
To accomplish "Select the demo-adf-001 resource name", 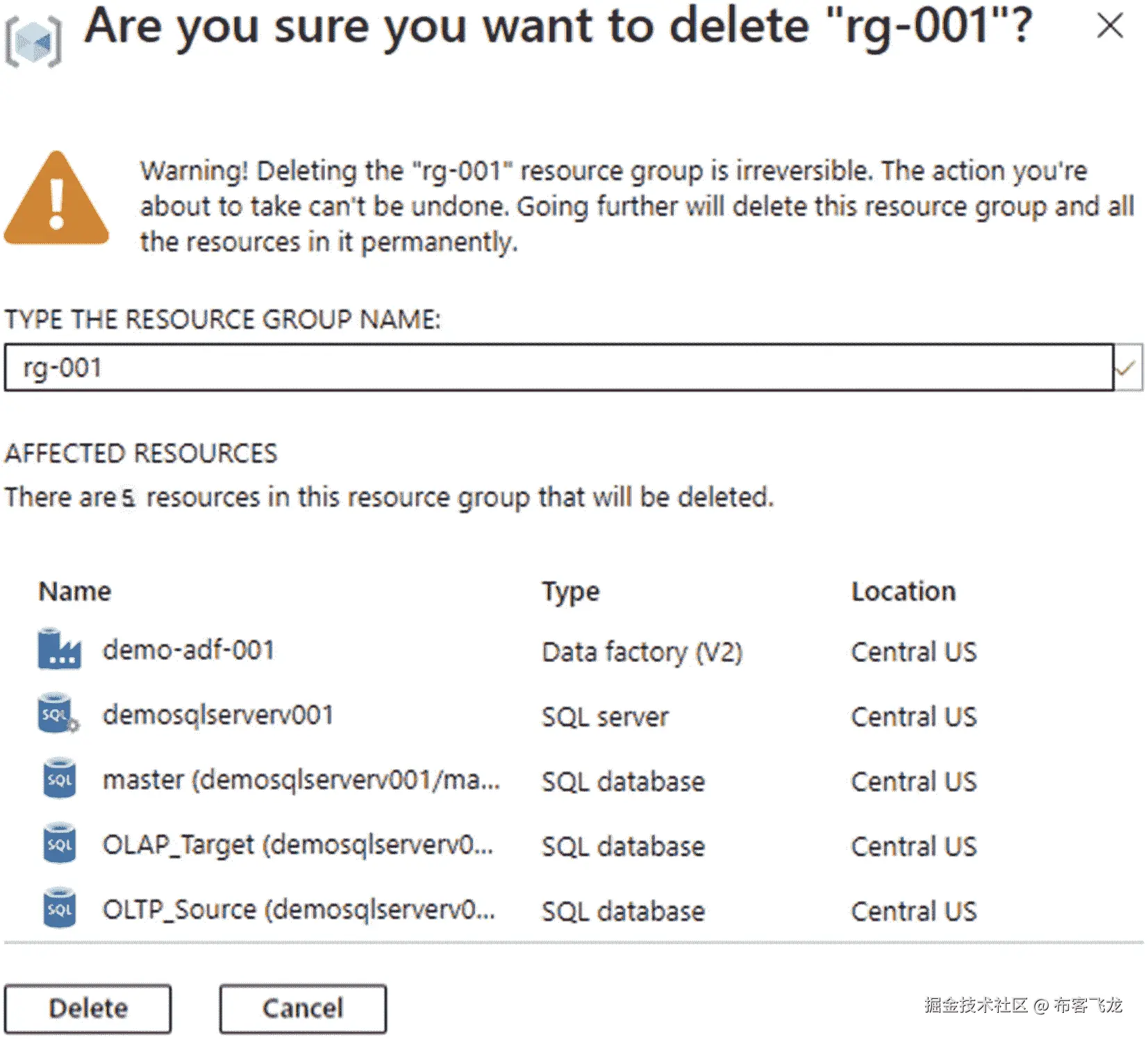I will [188, 650].
